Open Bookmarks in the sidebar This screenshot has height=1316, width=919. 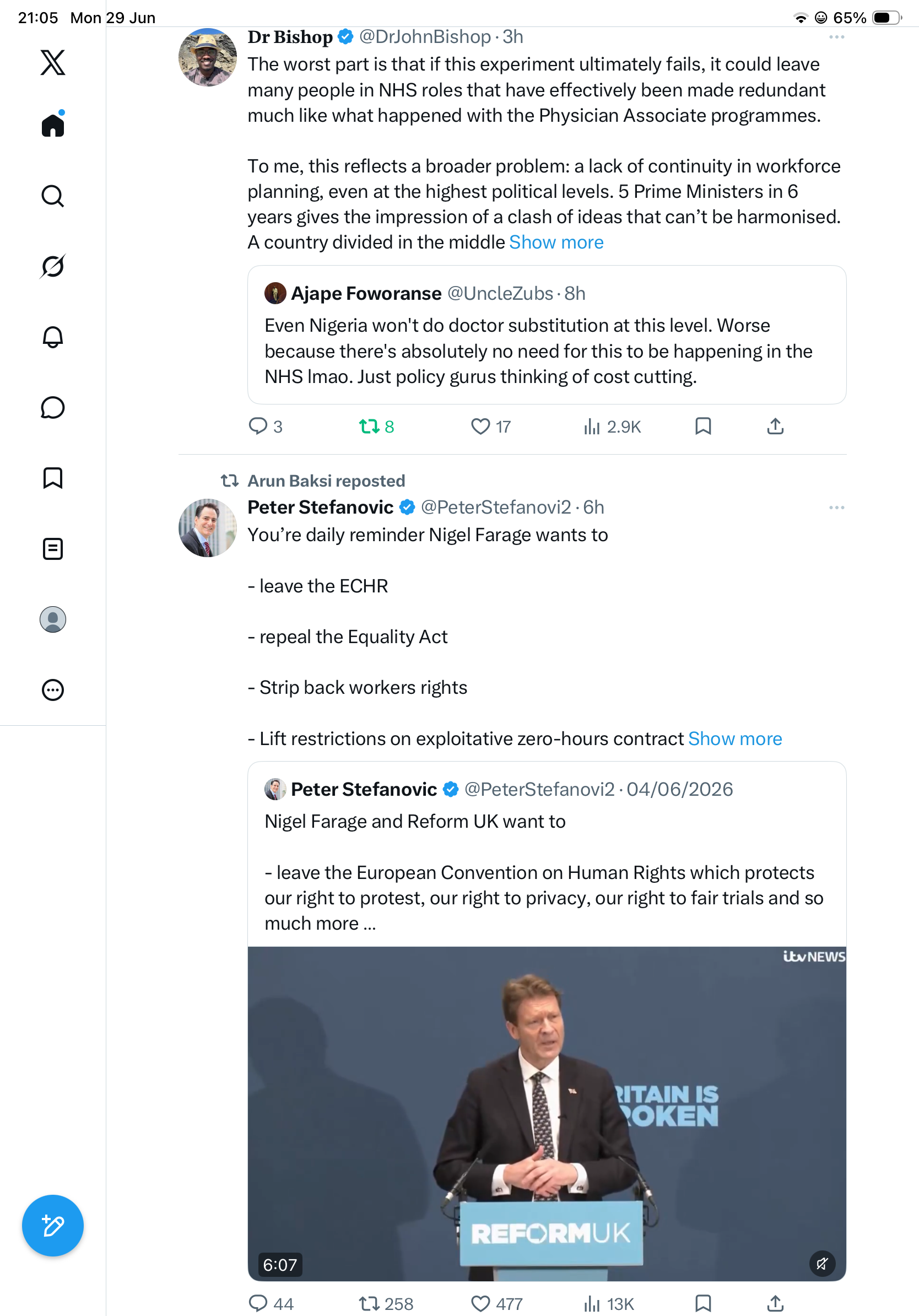(53, 478)
